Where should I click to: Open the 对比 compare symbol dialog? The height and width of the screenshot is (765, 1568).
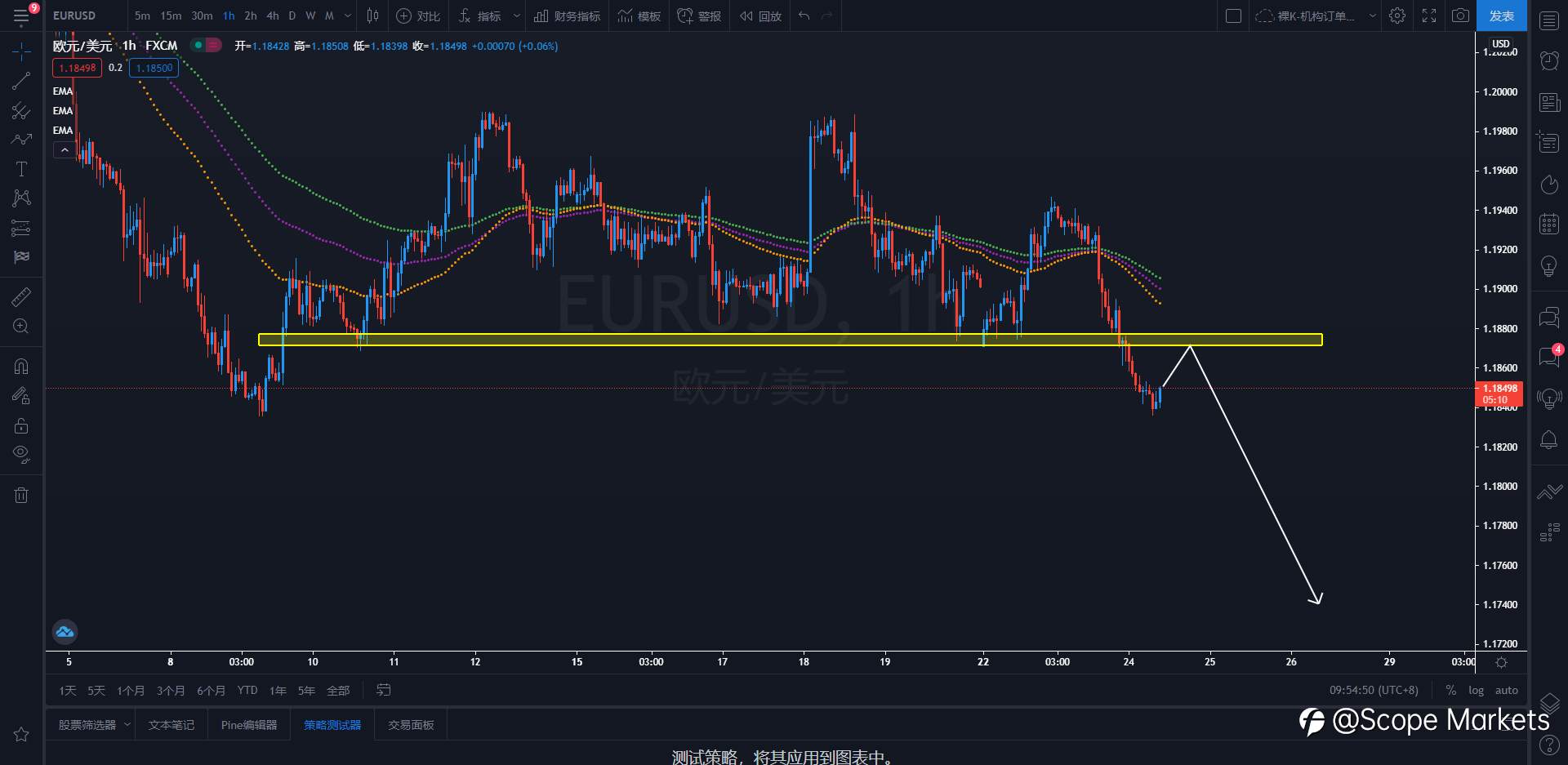[x=418, y=16]
